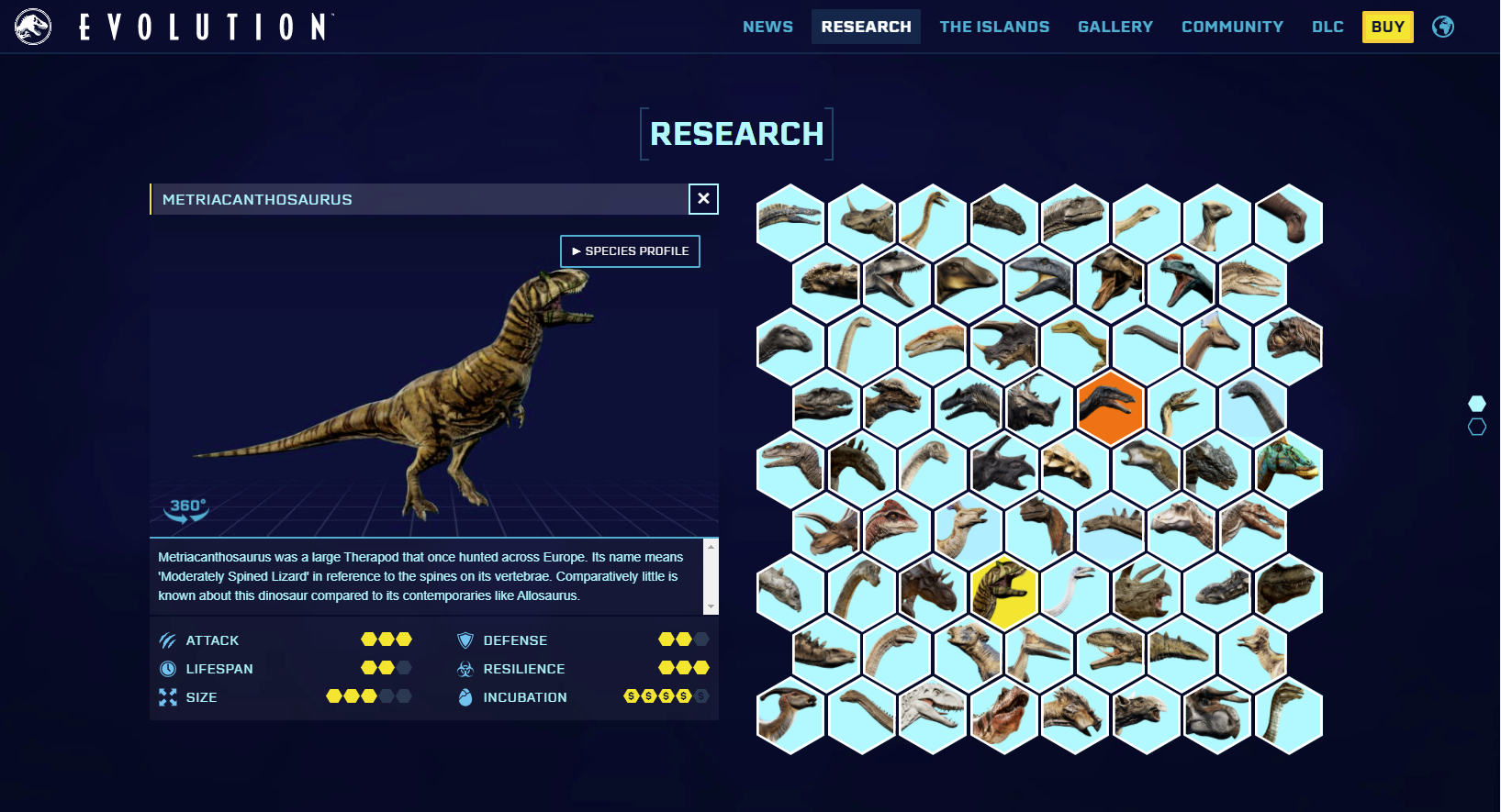Screen dimensions: 1501x812
Task: Click the Defense shield stat icon
Action: 465,640
